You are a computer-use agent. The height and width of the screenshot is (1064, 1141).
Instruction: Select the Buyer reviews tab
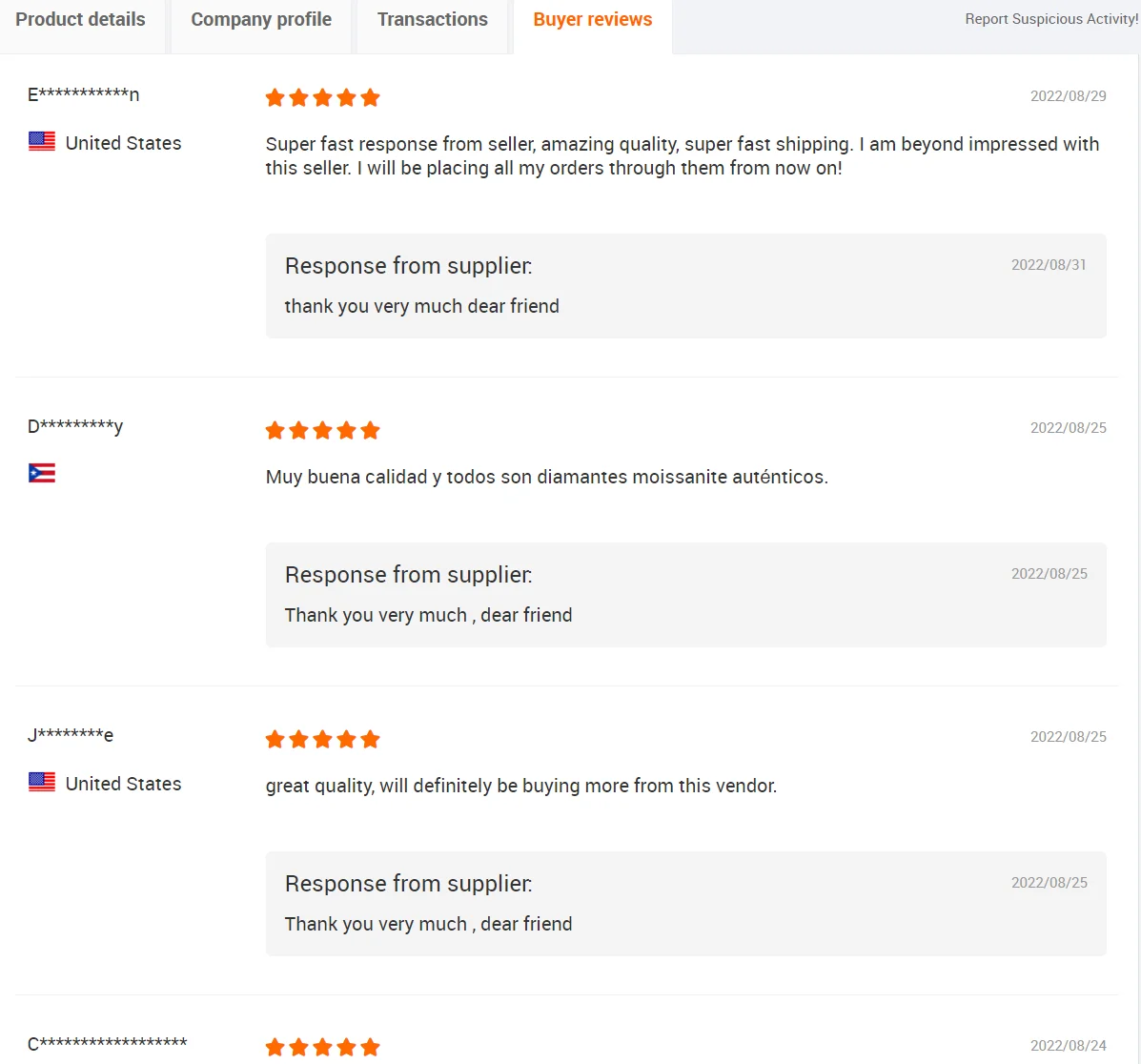coord(593,20)
